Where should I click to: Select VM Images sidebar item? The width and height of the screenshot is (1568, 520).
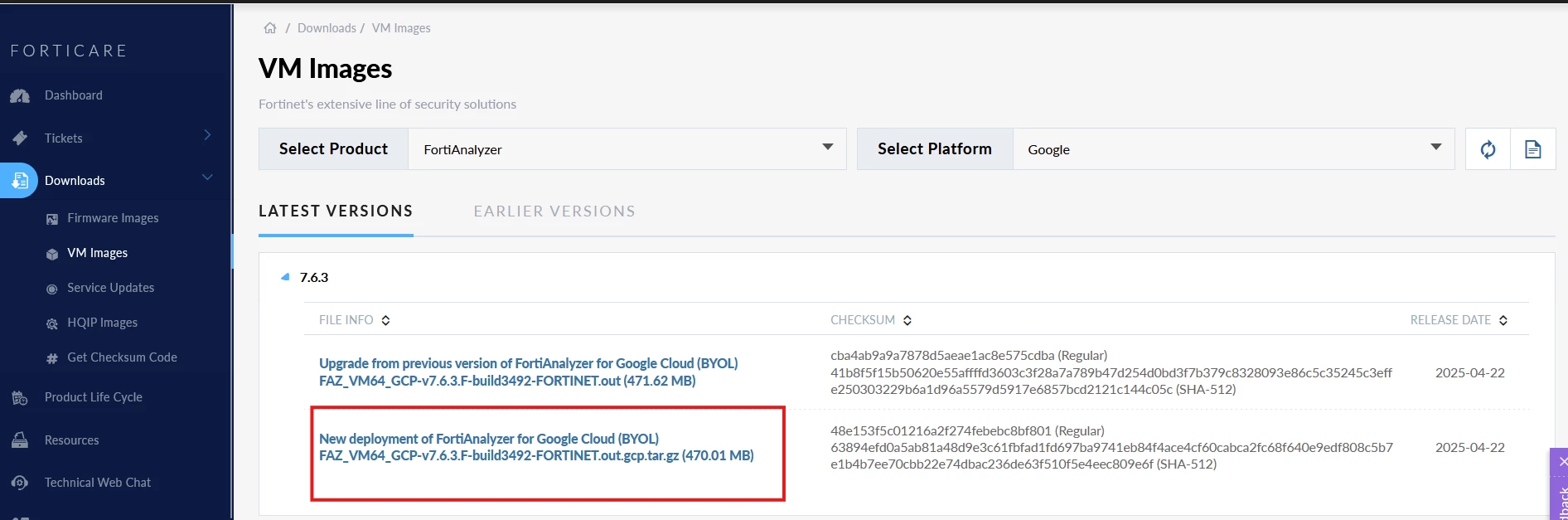(x=97, y=253)
